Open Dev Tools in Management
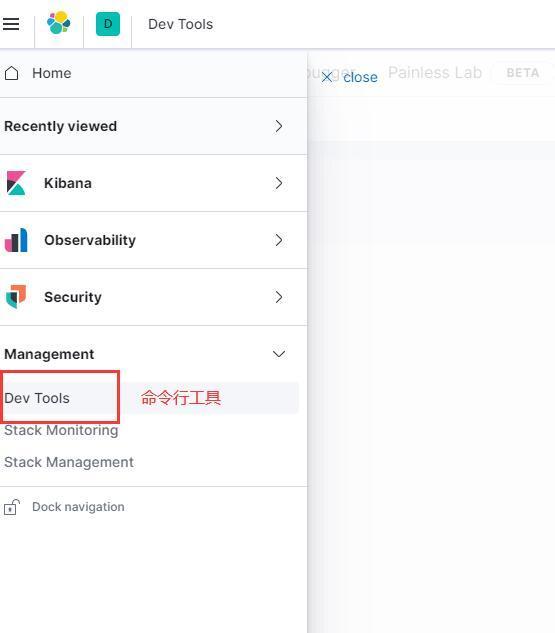 37,398
